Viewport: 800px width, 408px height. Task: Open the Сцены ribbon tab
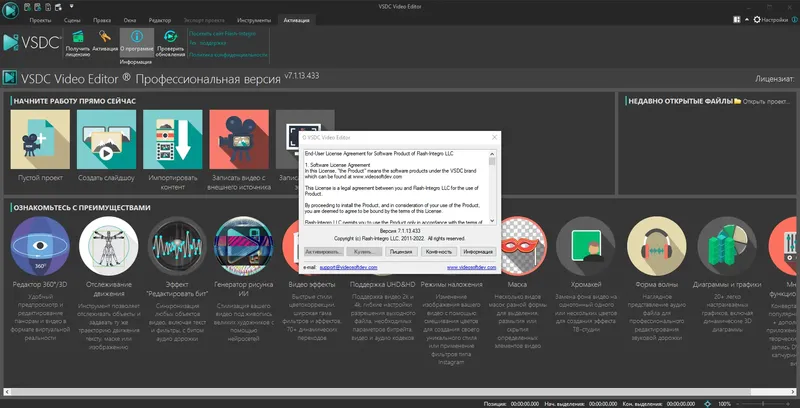pos(71,20)
